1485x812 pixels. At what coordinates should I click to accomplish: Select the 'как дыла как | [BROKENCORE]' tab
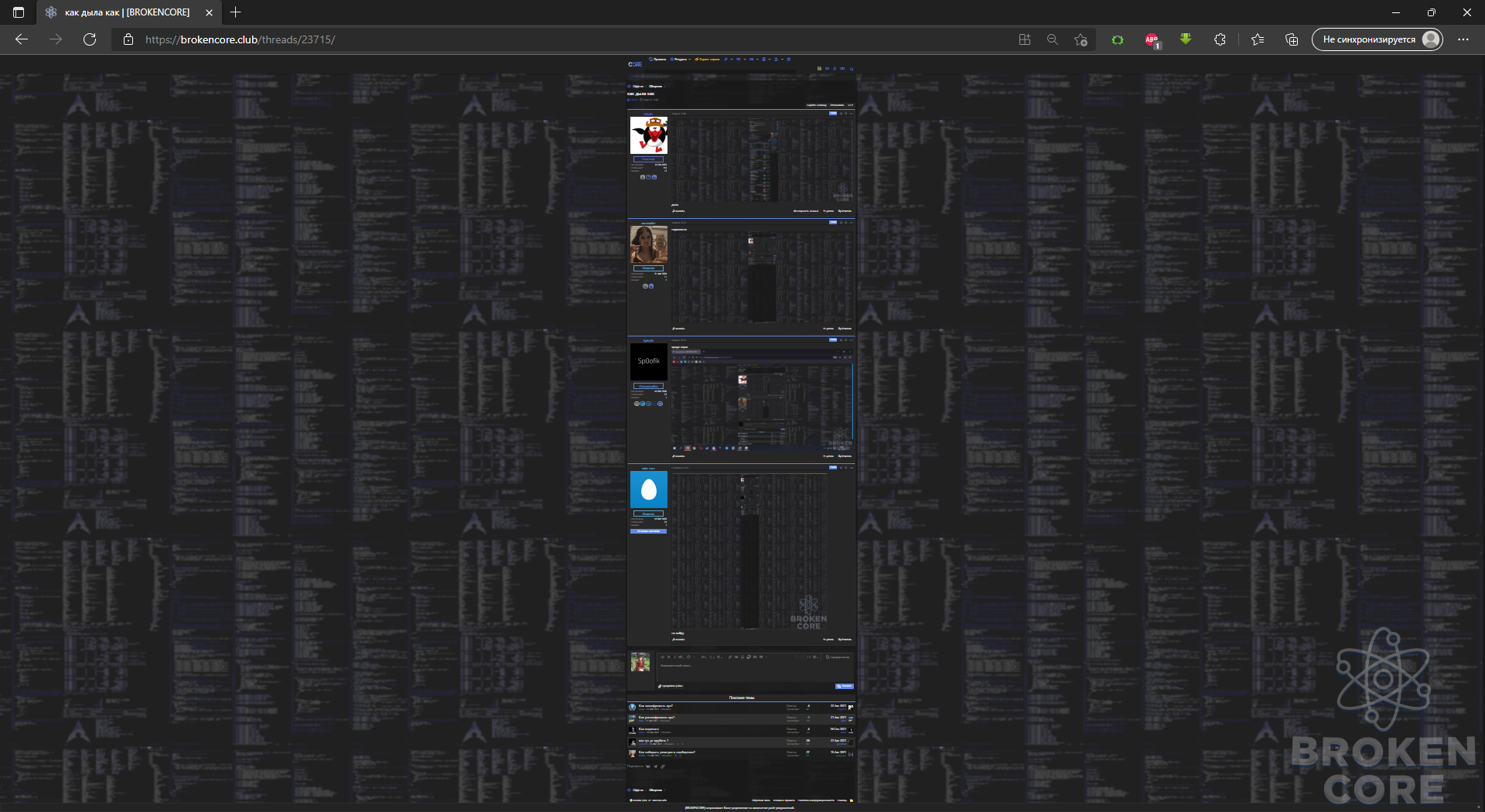tap(128, 12)
